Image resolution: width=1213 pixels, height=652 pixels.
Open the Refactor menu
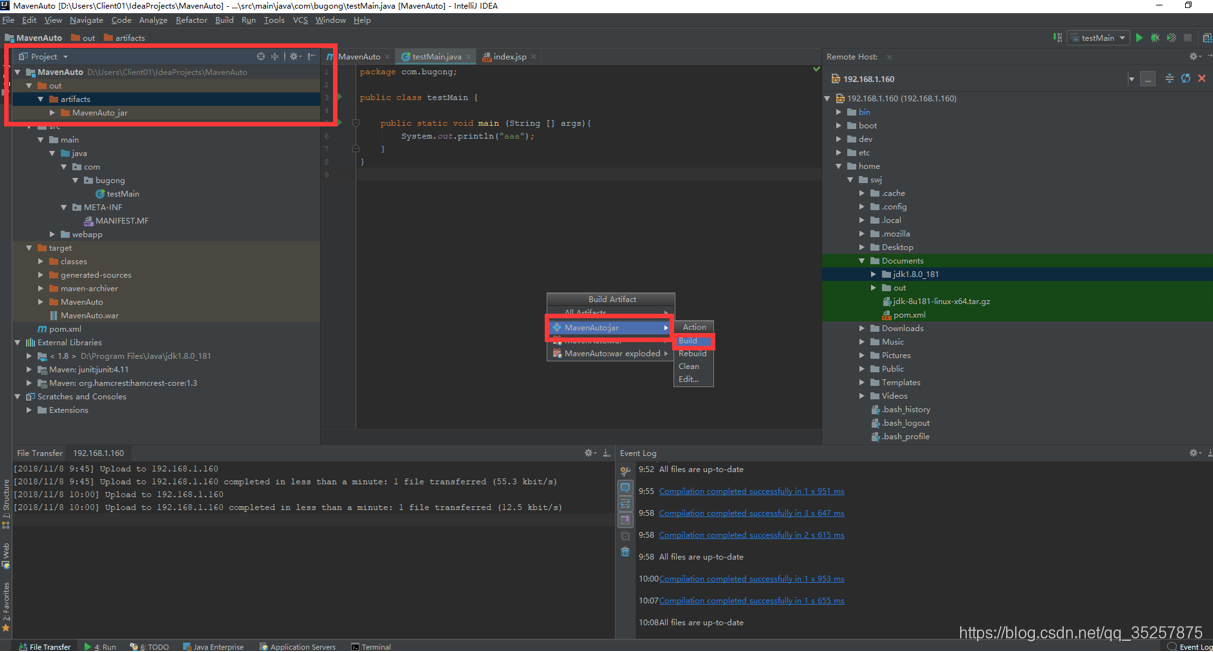point(191,20)
